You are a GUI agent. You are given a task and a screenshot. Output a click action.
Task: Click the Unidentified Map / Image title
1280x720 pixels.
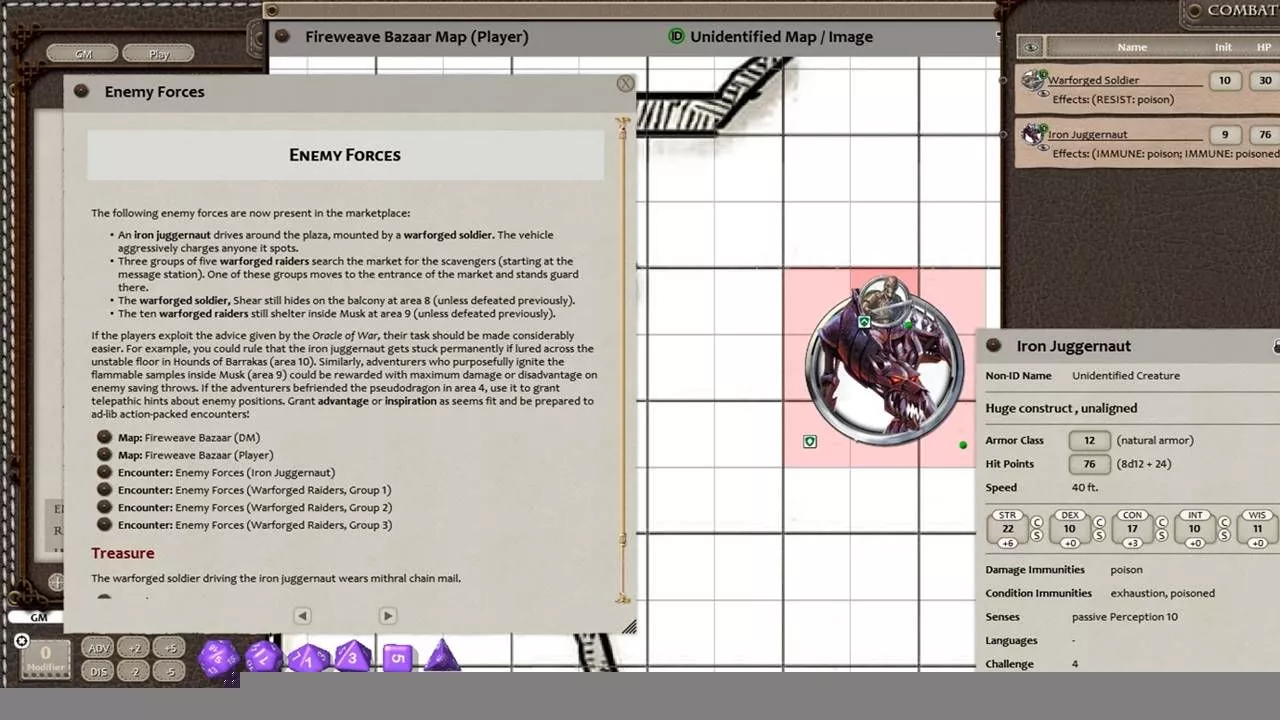click(x=781, y=36)
